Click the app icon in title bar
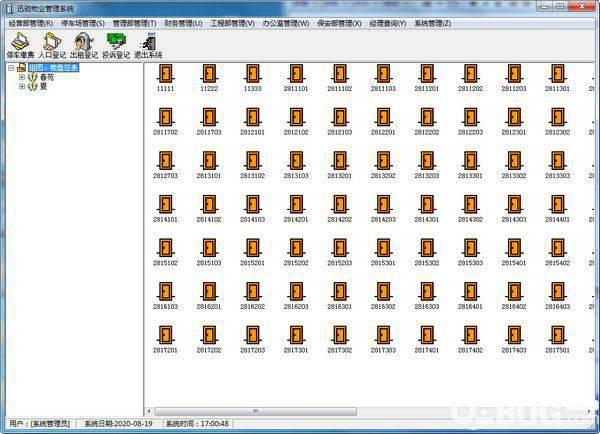600x434 pixels. pos(9,8)
